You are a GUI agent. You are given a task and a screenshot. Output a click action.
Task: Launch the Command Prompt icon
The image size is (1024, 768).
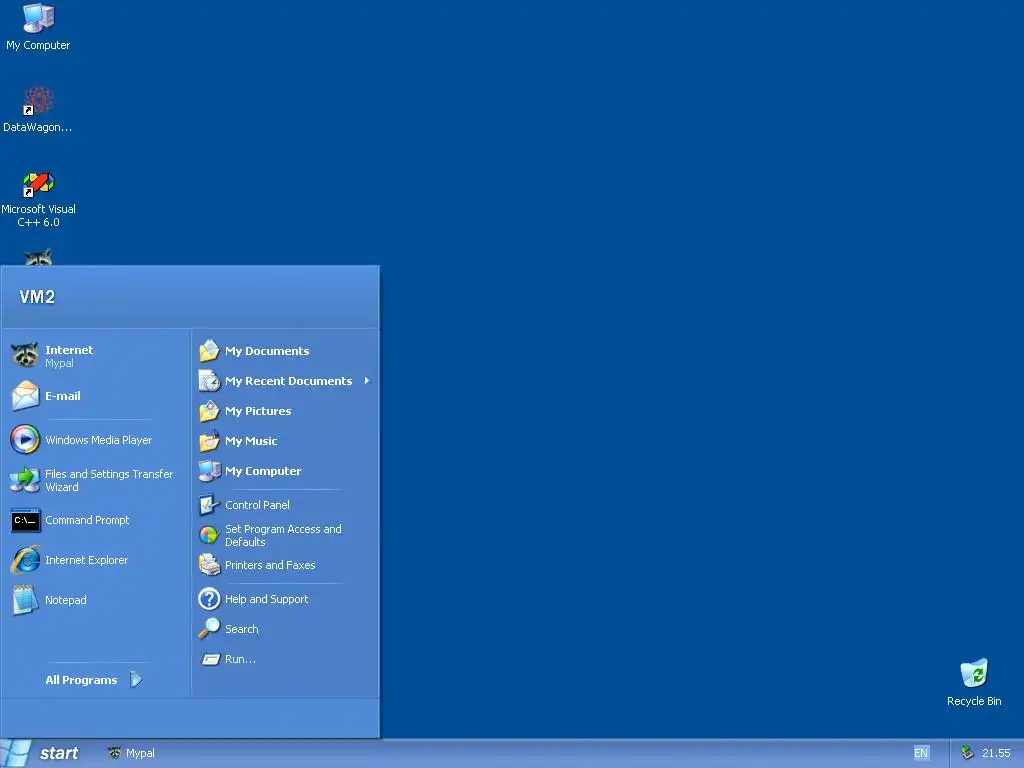25,520
